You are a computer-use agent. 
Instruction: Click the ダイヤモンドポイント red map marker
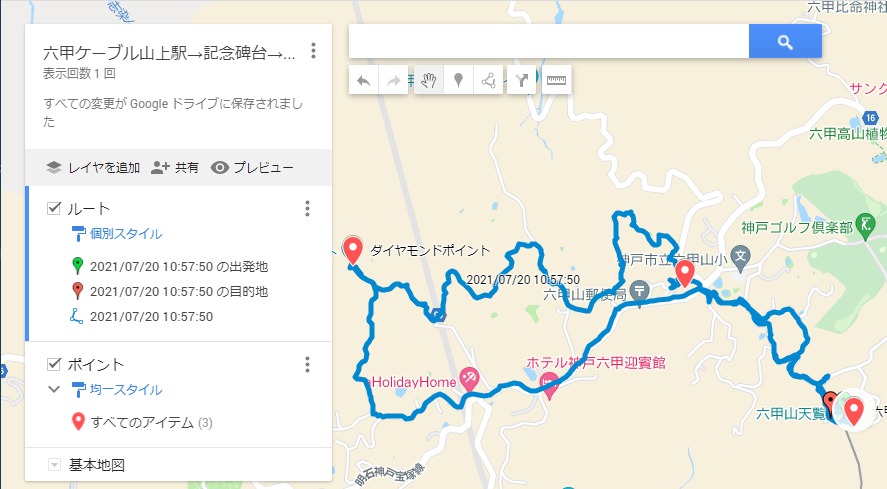[x=353, y=251]
